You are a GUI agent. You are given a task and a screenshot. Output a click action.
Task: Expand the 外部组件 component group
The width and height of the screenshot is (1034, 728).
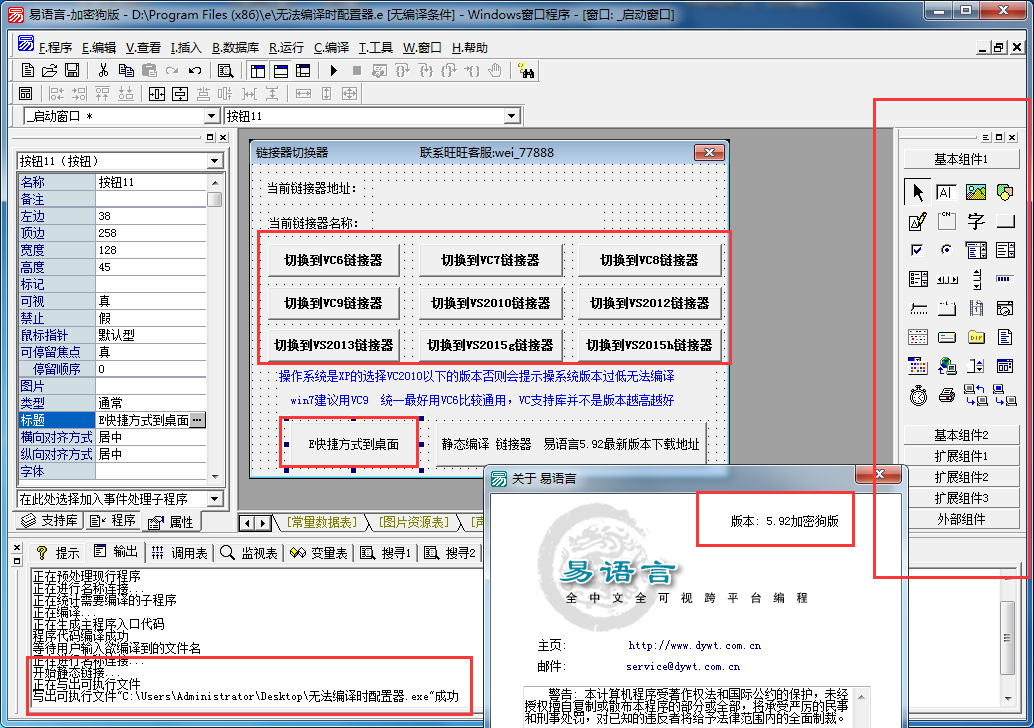tap(961, 519)
